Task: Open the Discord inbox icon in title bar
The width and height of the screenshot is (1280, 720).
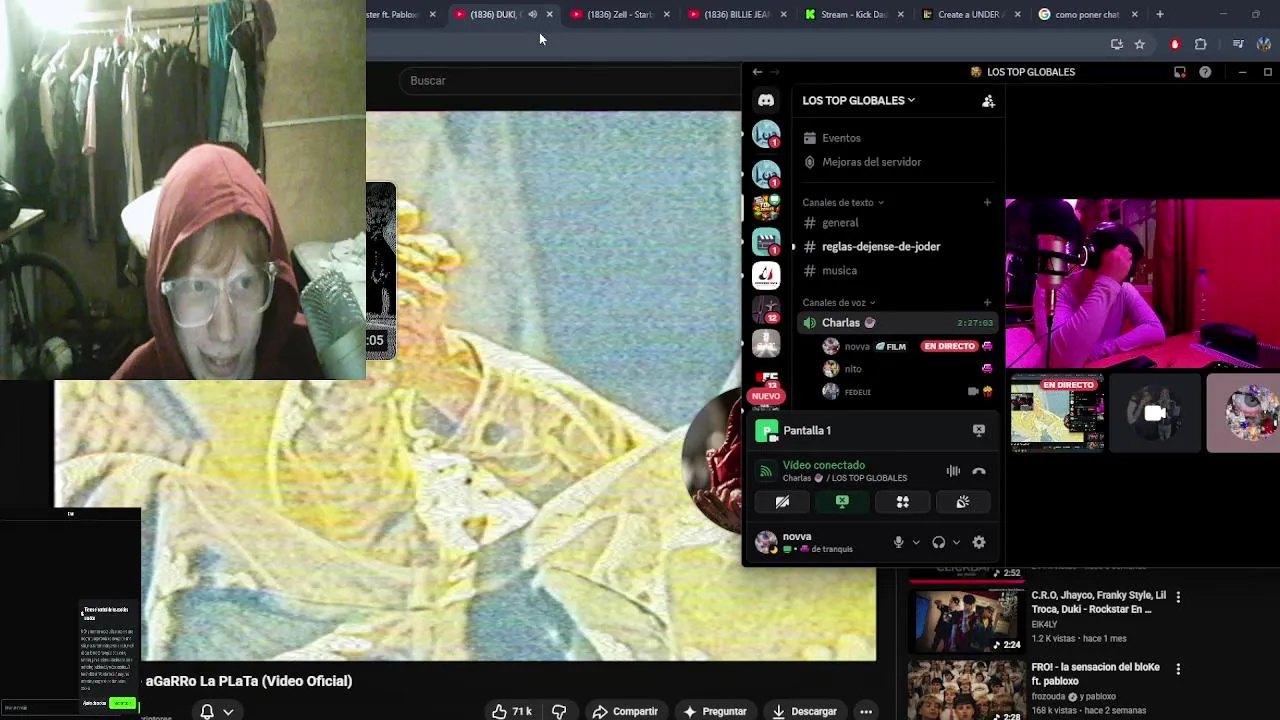Action: coord(1180,72)
